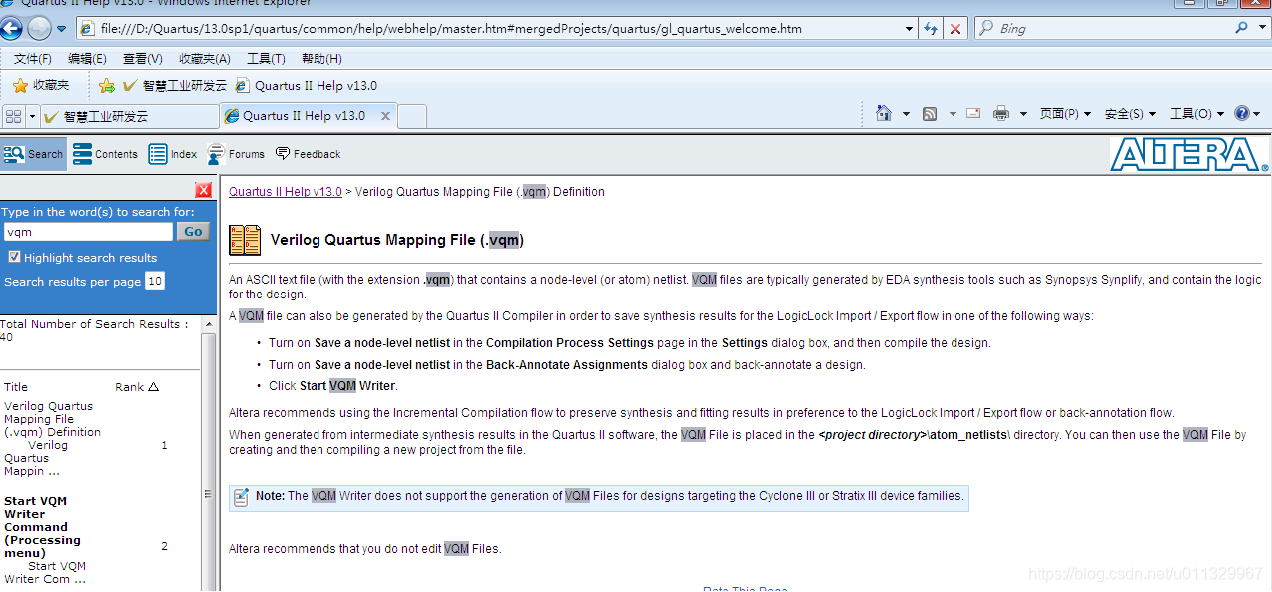Open the recent pages dropdown arrow

[x=61, y=29]
